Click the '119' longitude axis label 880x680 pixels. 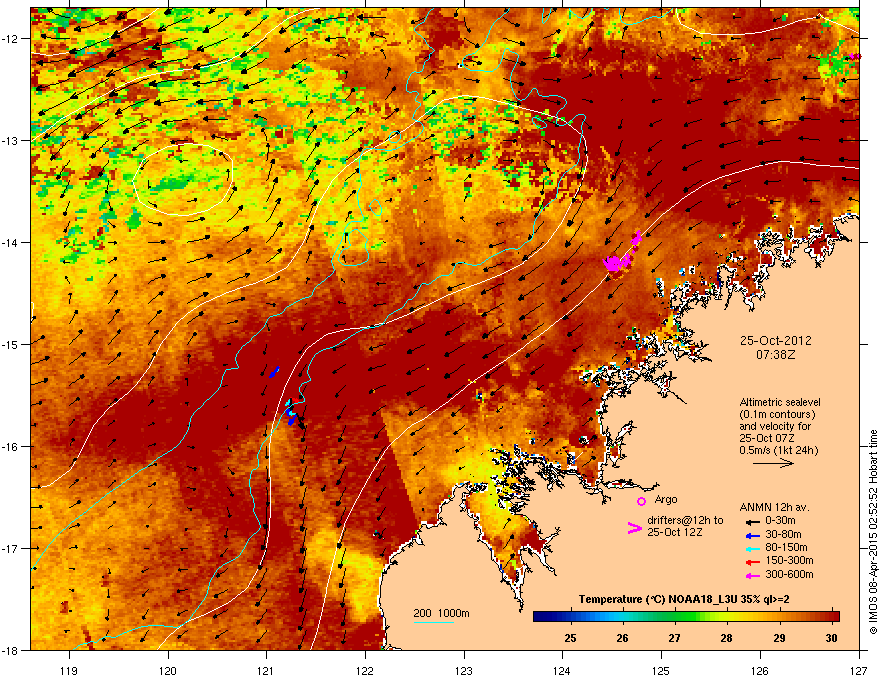point(69,670)
